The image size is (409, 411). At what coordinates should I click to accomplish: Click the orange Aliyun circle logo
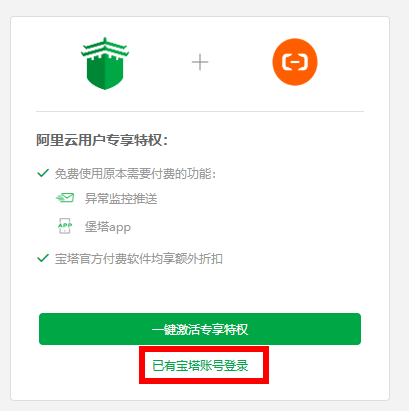295,62
